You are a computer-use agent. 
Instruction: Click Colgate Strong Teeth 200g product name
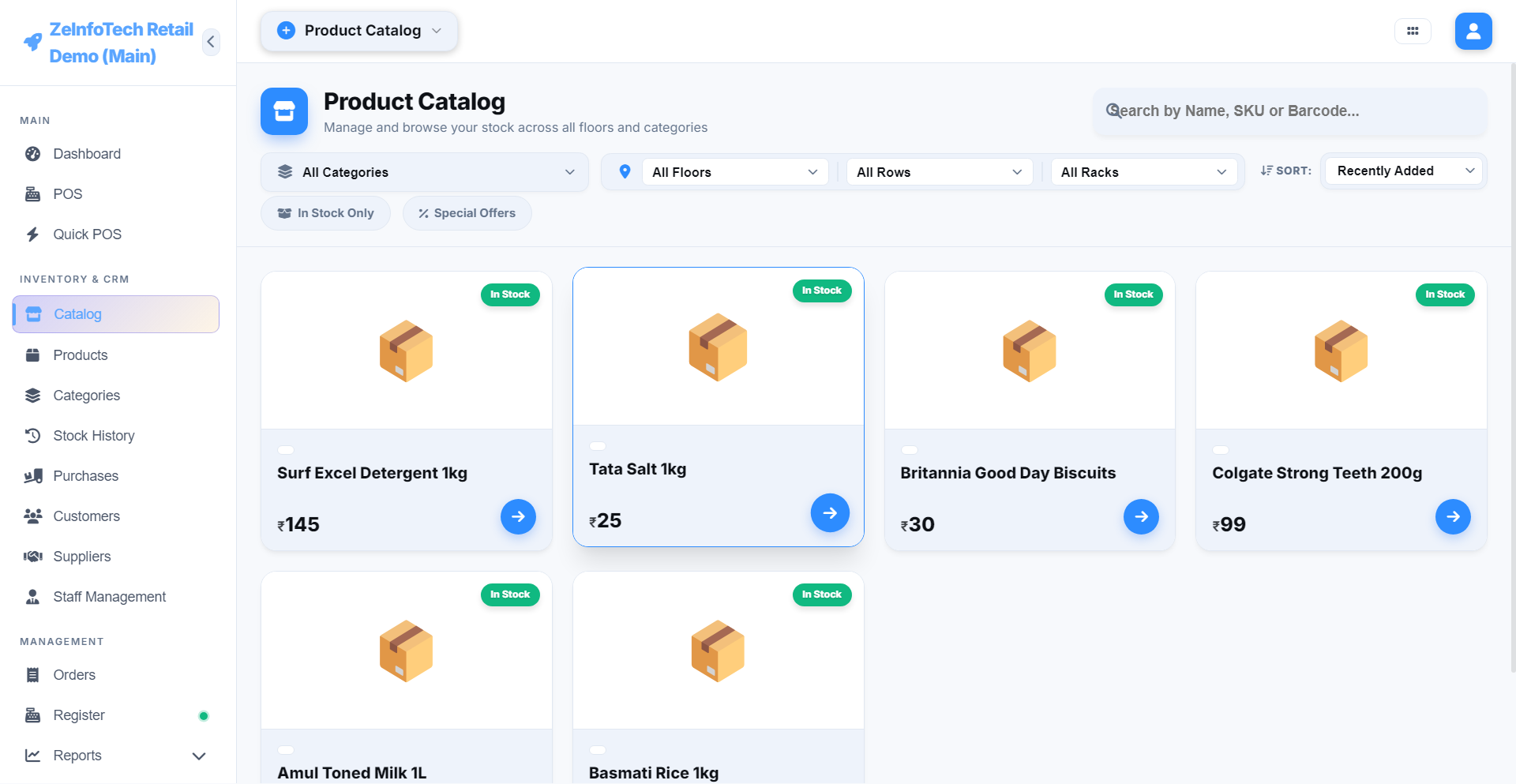pos(1317,473)
